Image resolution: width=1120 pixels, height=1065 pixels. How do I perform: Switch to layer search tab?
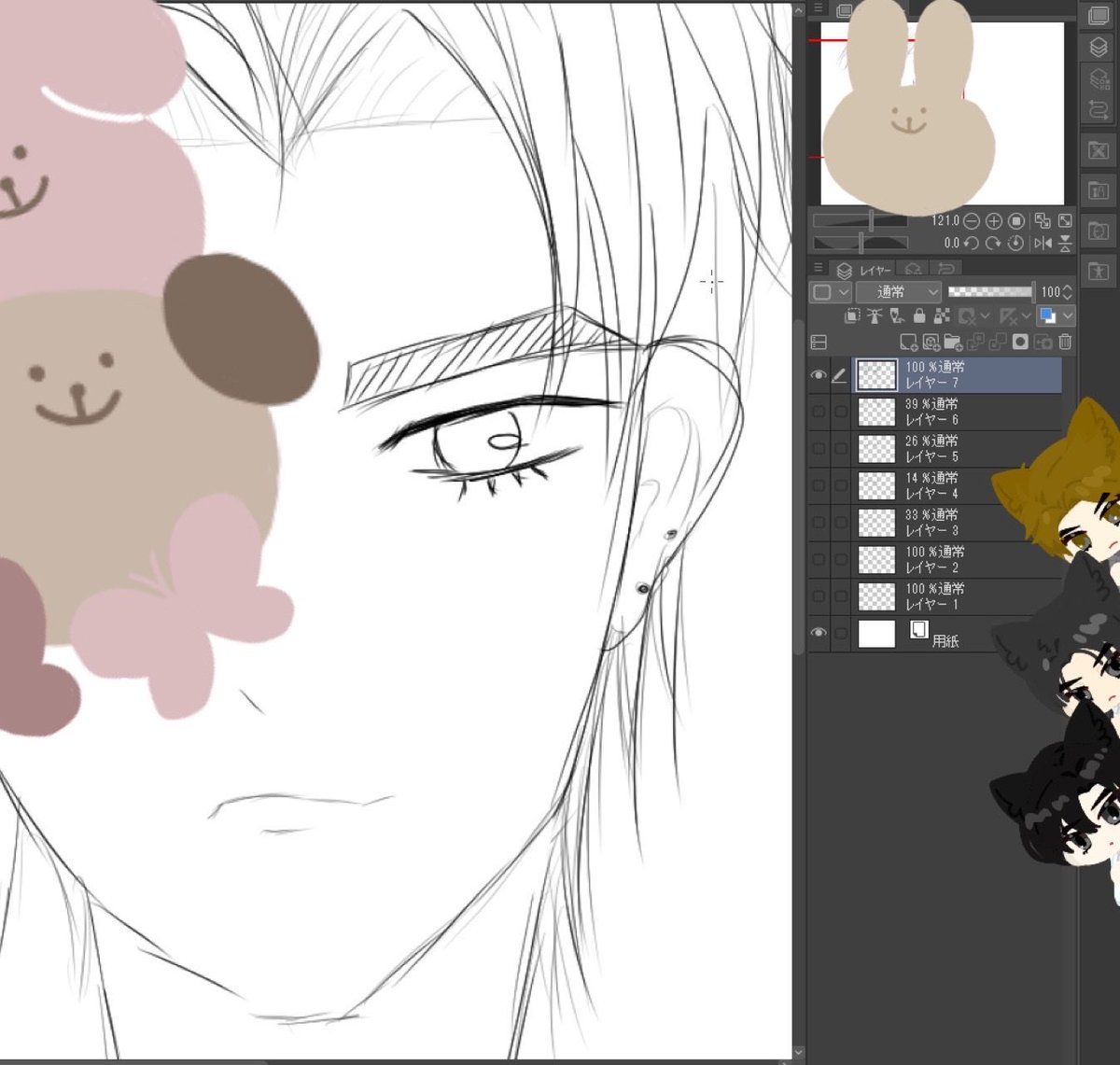(913, 270)
